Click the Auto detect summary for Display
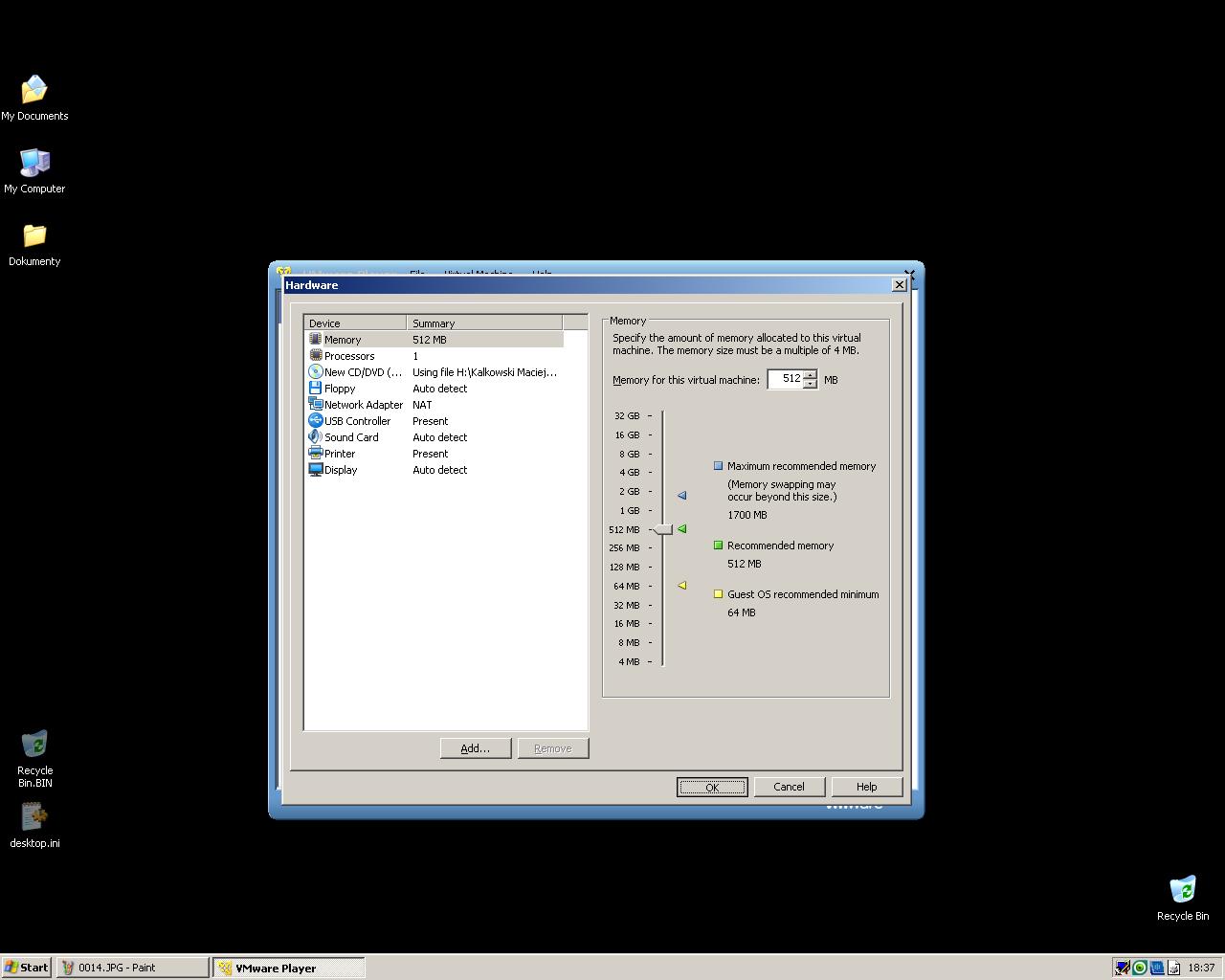This screenshot has height=980, width=1225. tap(440, 470)
